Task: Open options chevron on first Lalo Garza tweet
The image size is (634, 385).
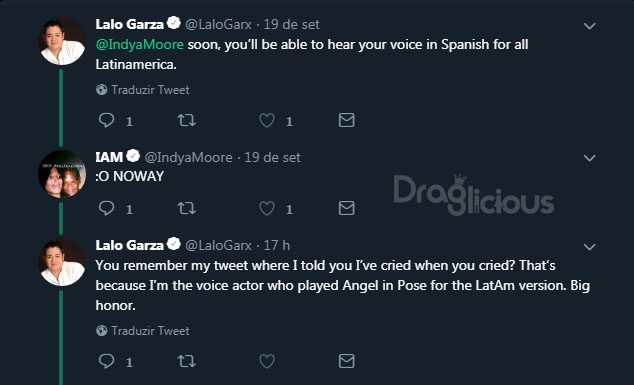Action: tap(590, 26)
